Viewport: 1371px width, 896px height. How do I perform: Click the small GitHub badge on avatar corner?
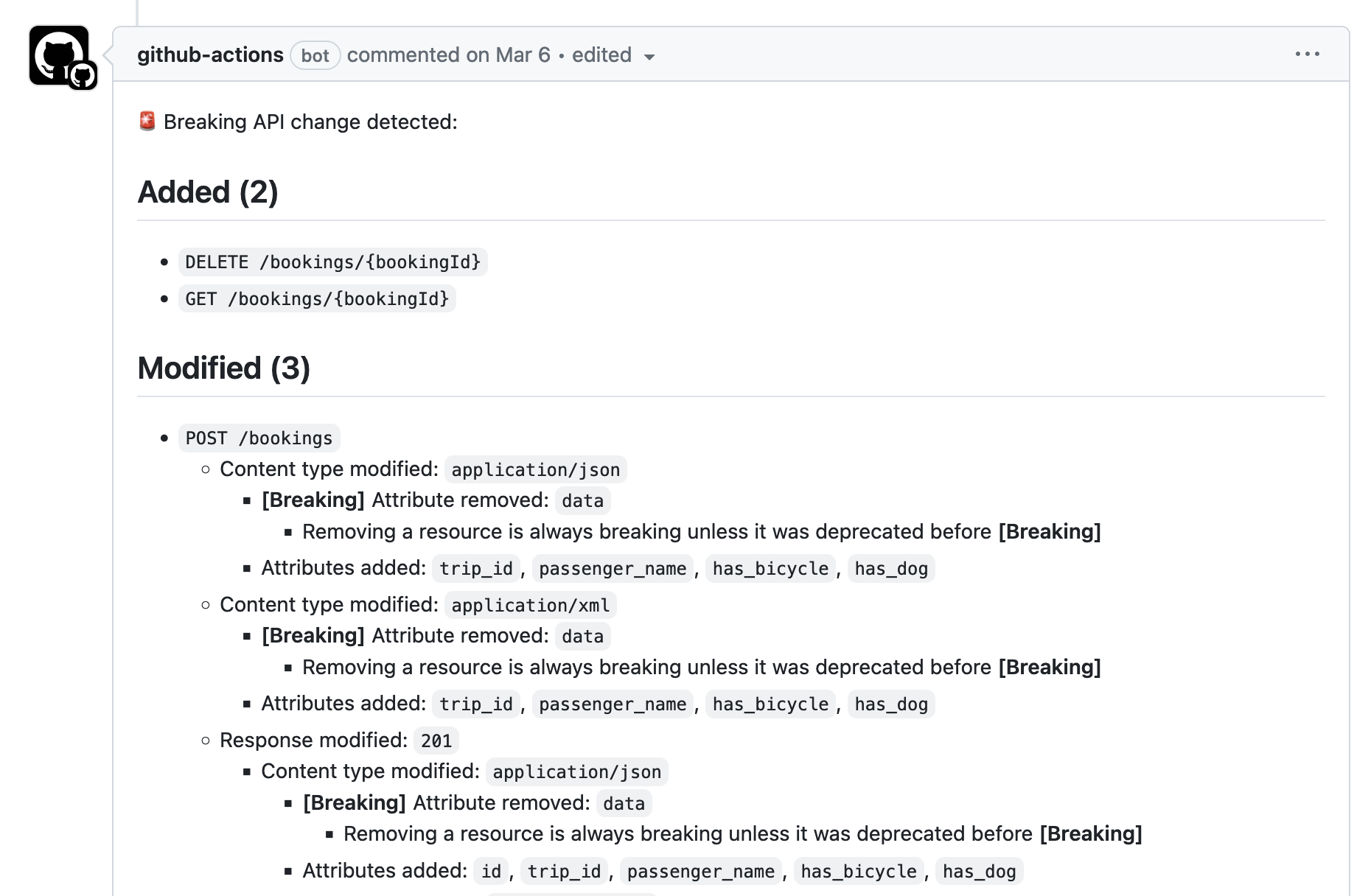pyautogui.click(x=83, y=76)
